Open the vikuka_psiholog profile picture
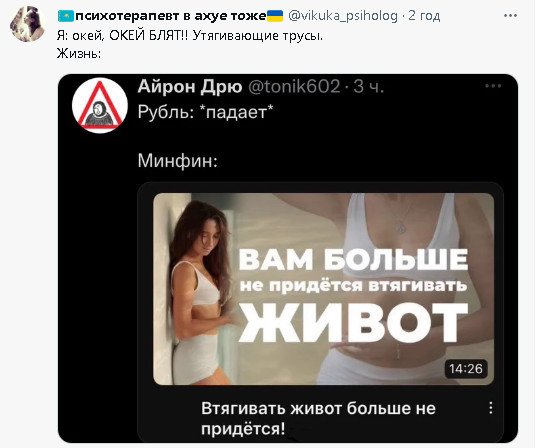The width and height of the screenshot is (551, 448). pos(28,24)
